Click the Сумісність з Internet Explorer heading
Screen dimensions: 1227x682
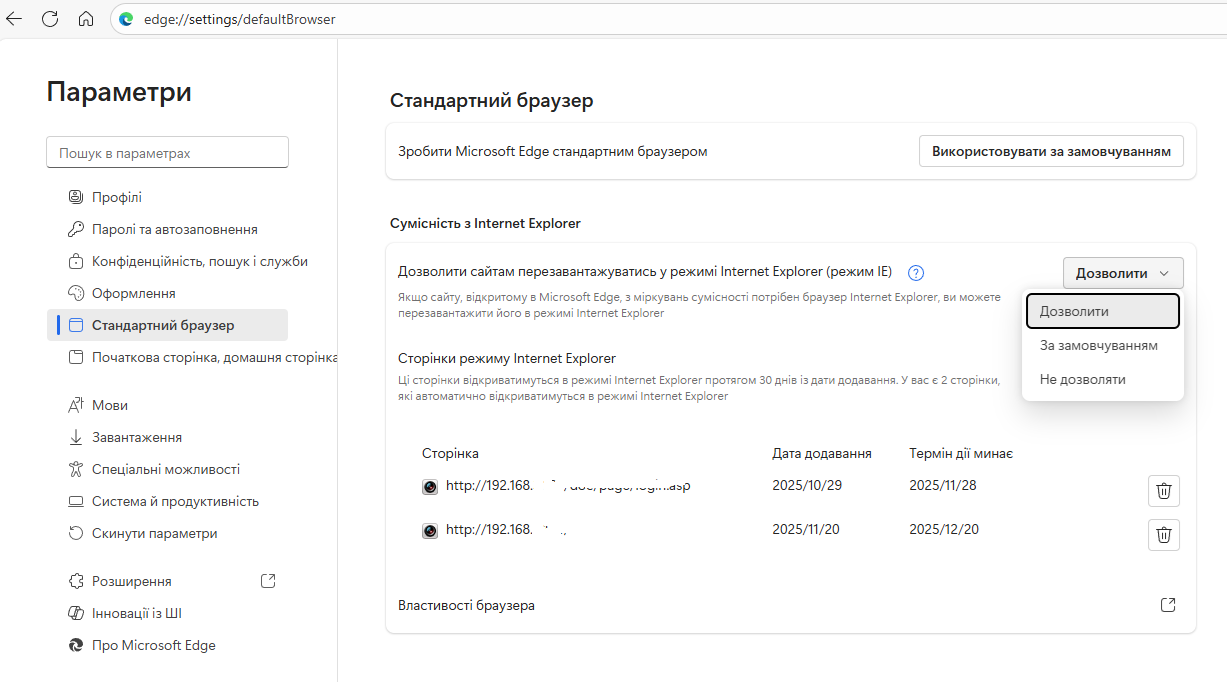[485, 223]
